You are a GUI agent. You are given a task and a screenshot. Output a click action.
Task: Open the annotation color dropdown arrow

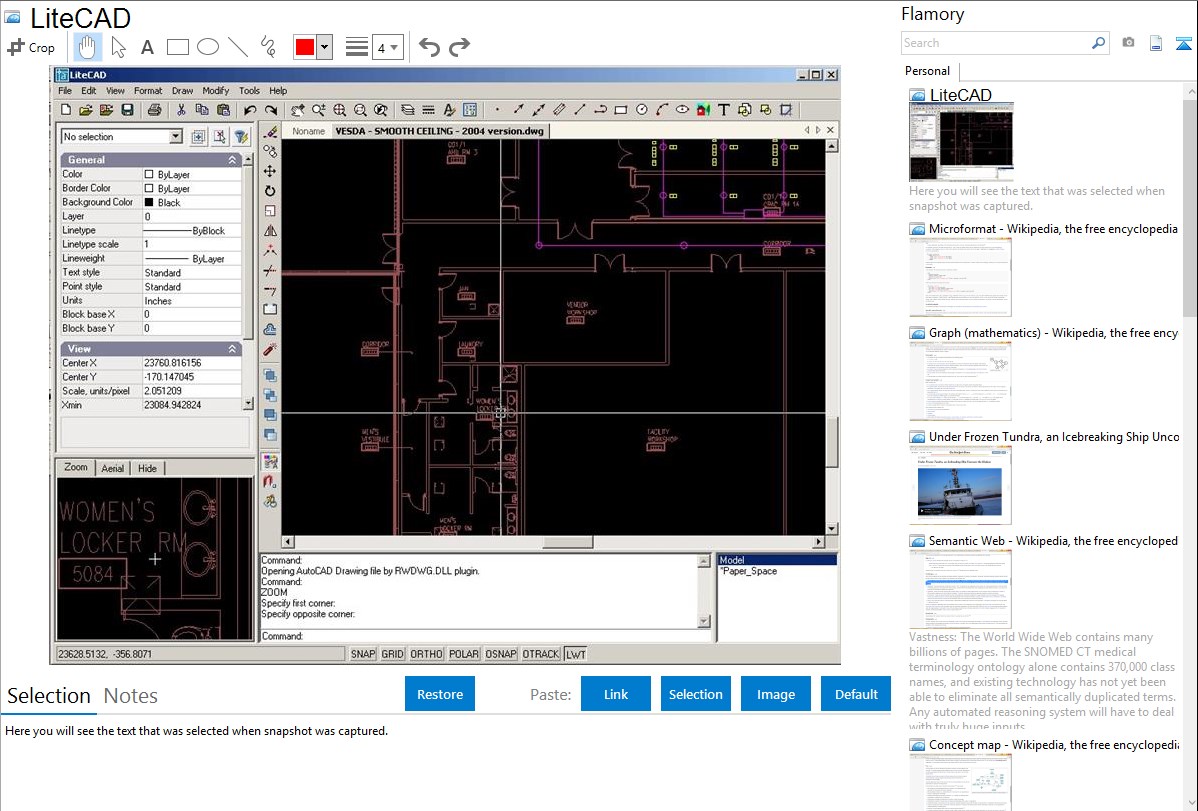[x=325, y=47]
